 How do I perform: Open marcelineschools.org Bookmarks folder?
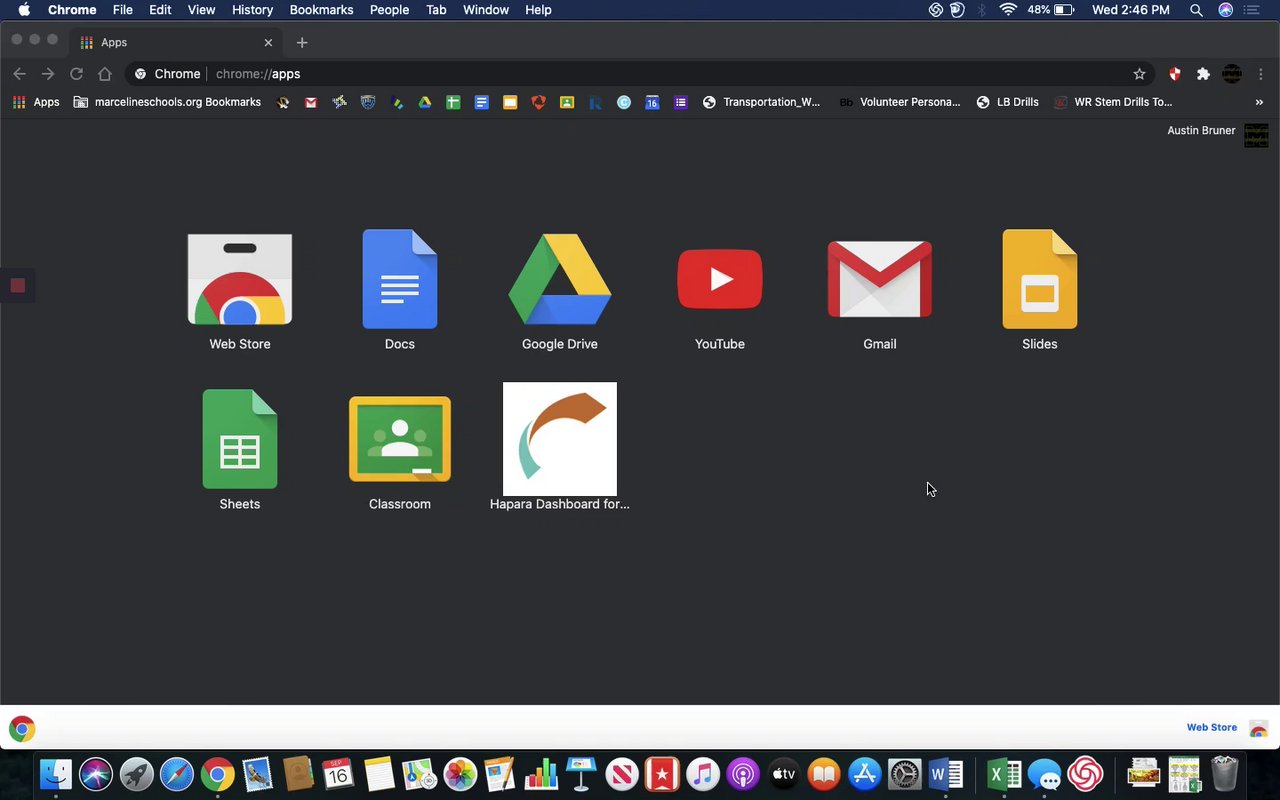(167, 102)
